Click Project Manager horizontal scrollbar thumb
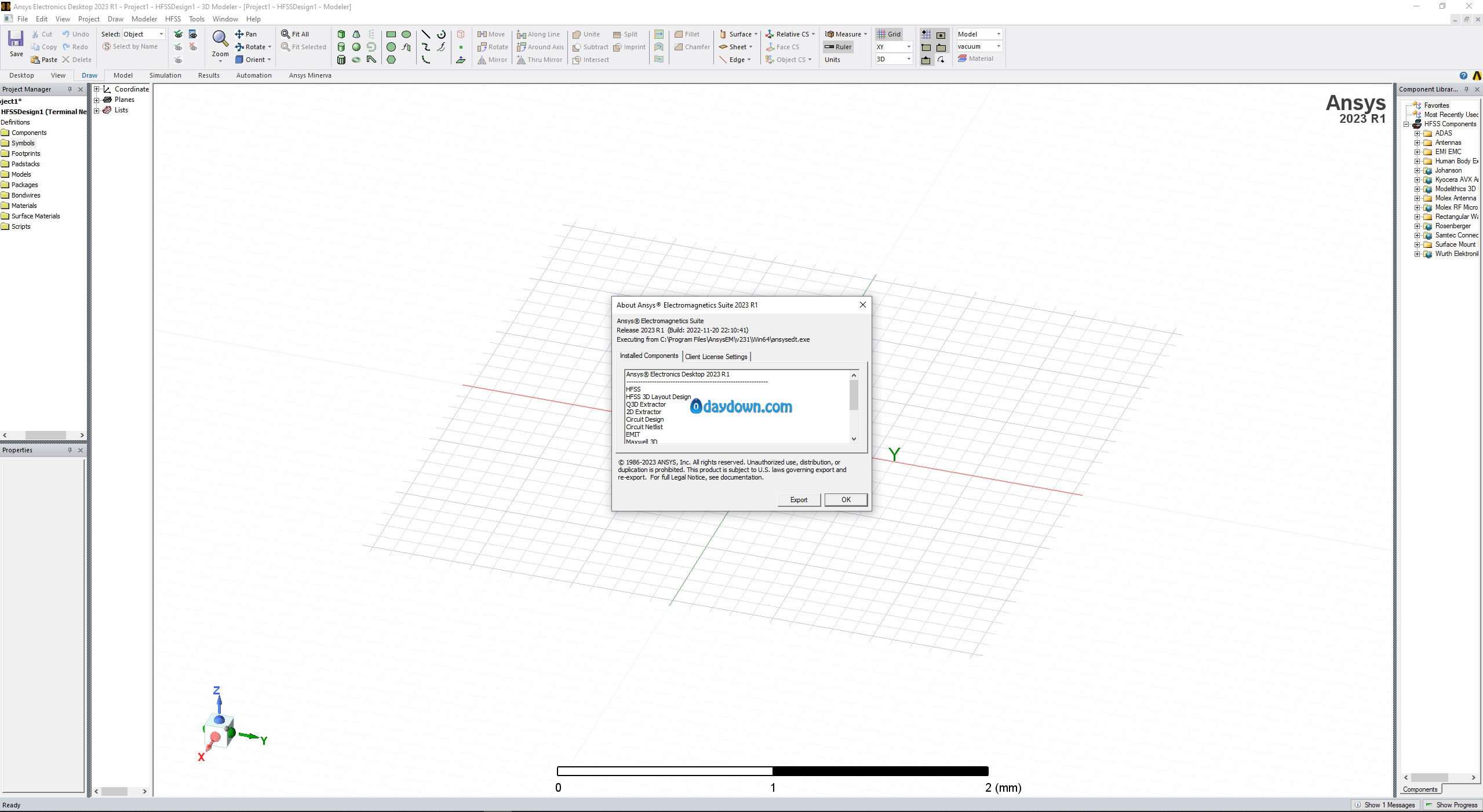The height and width of the screenshot is (812, 1483). point(45,435)
